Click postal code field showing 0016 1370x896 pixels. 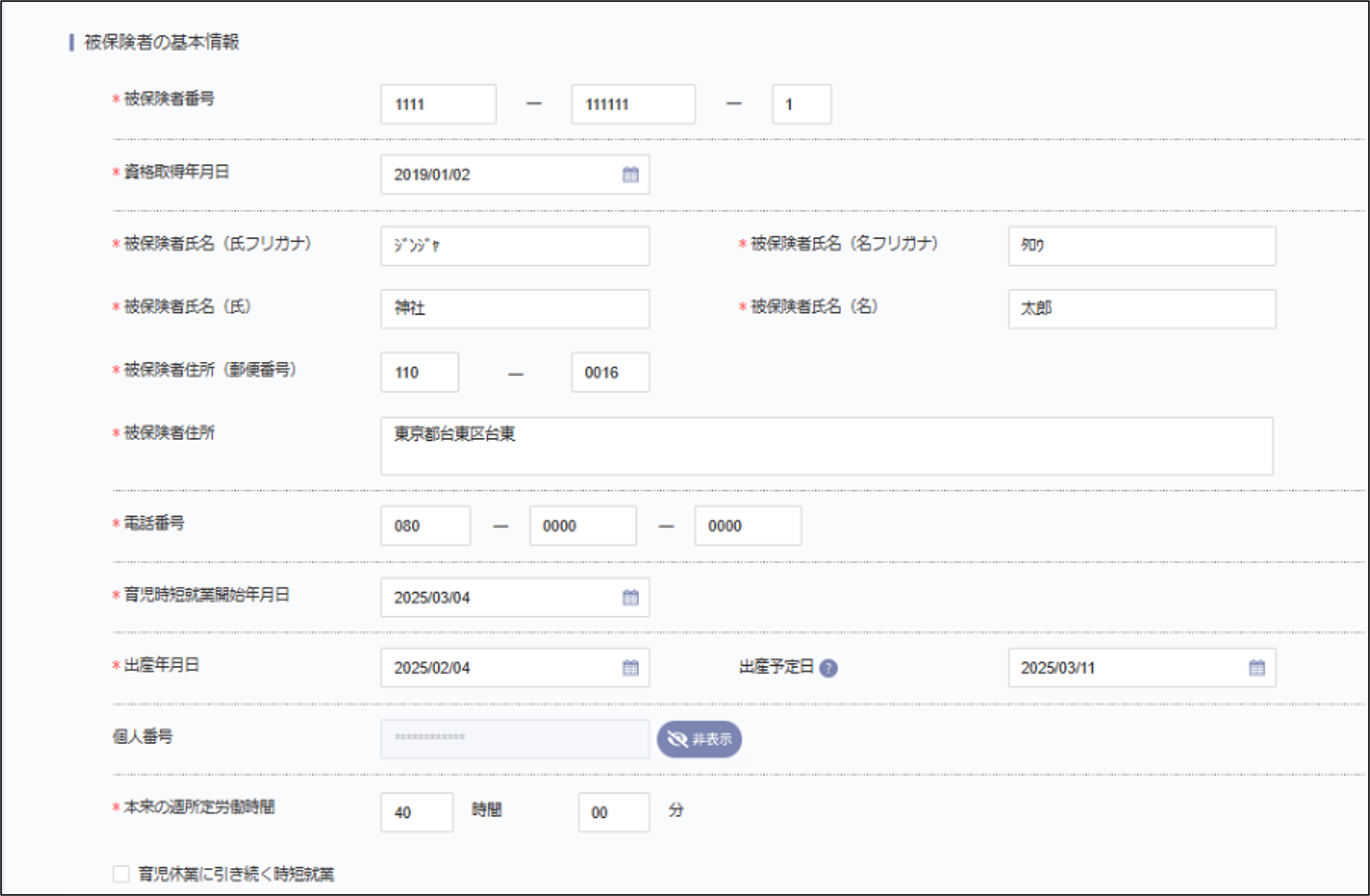(610, 372)
